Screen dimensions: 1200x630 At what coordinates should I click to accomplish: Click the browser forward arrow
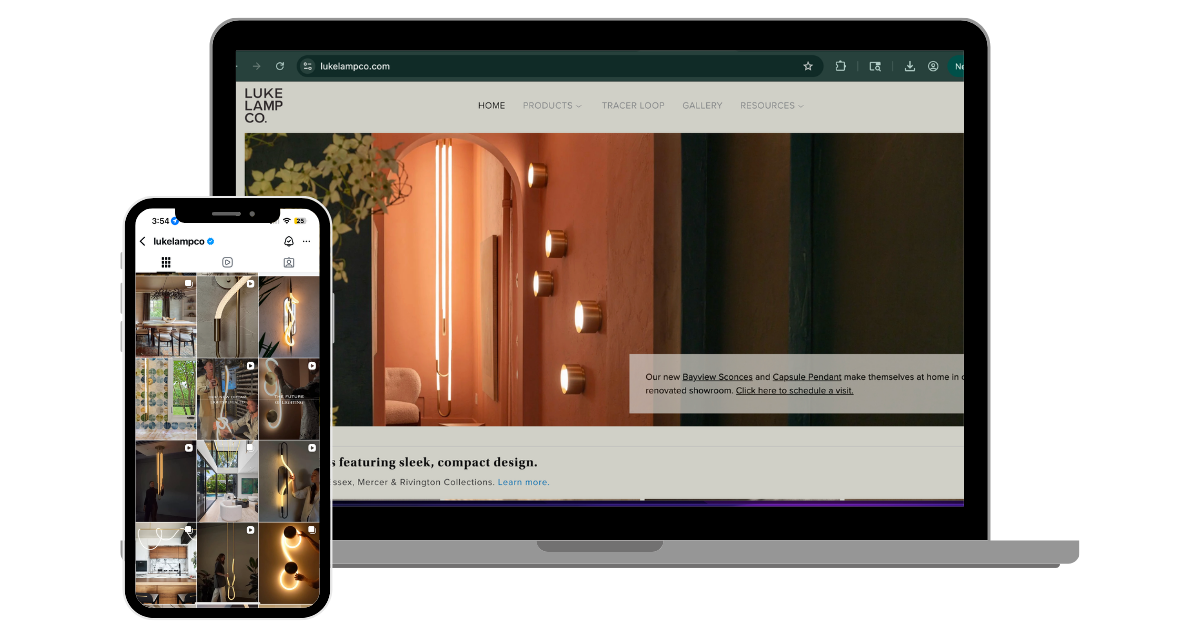pyautogui.click(x=256, y=66)
